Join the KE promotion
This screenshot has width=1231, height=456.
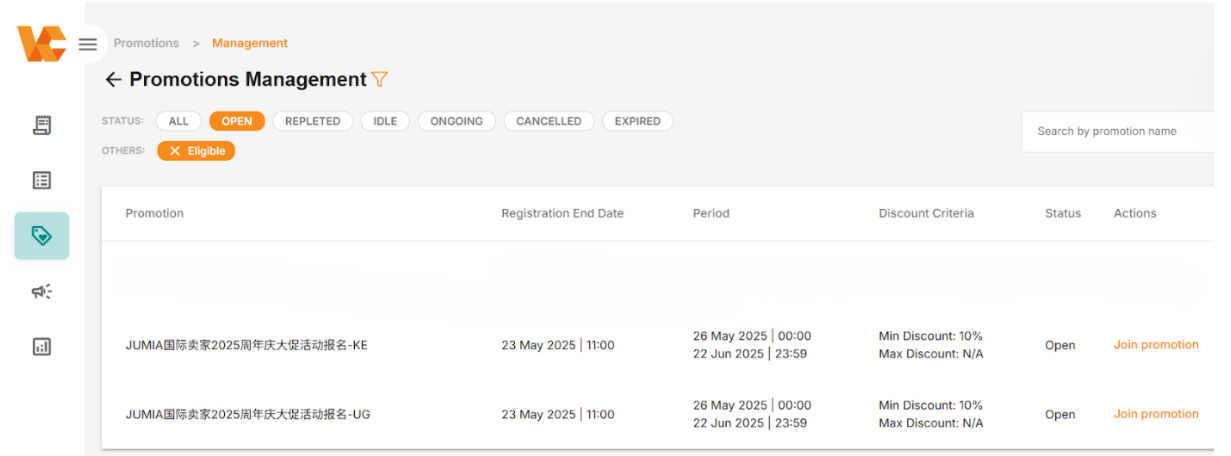(1156, 345)
